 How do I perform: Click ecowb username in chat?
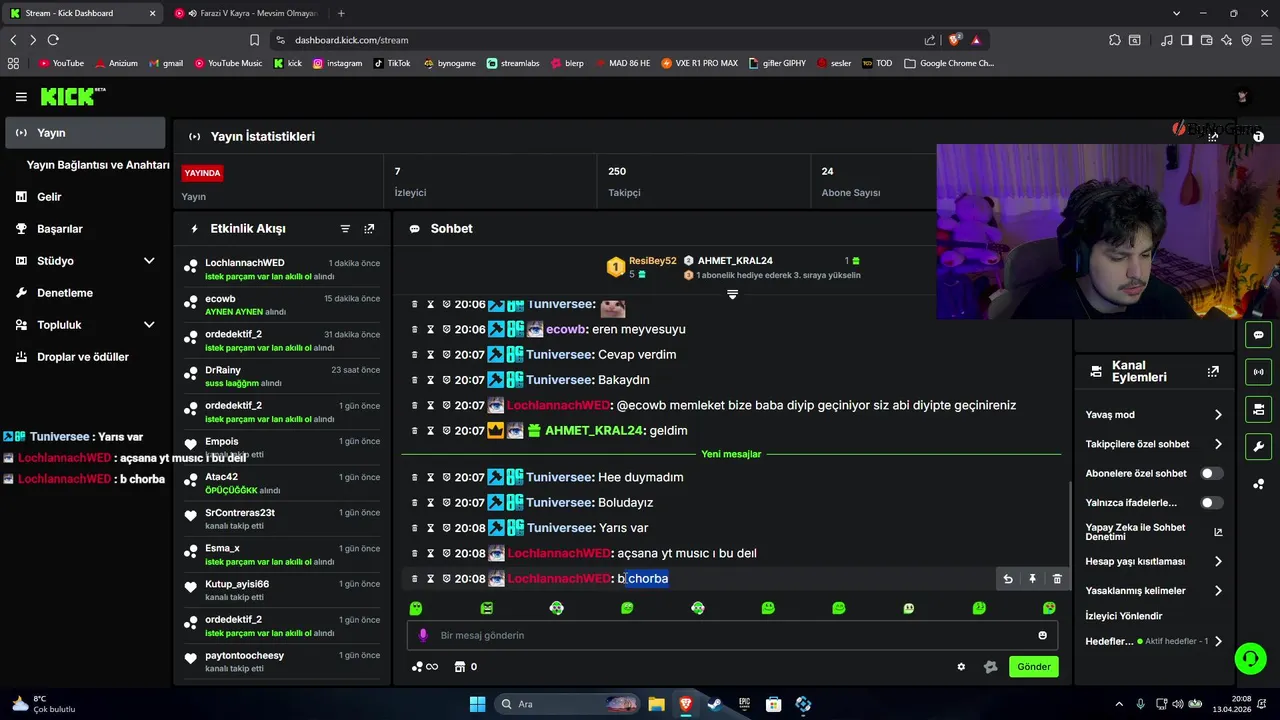click(x=566, y=329)
